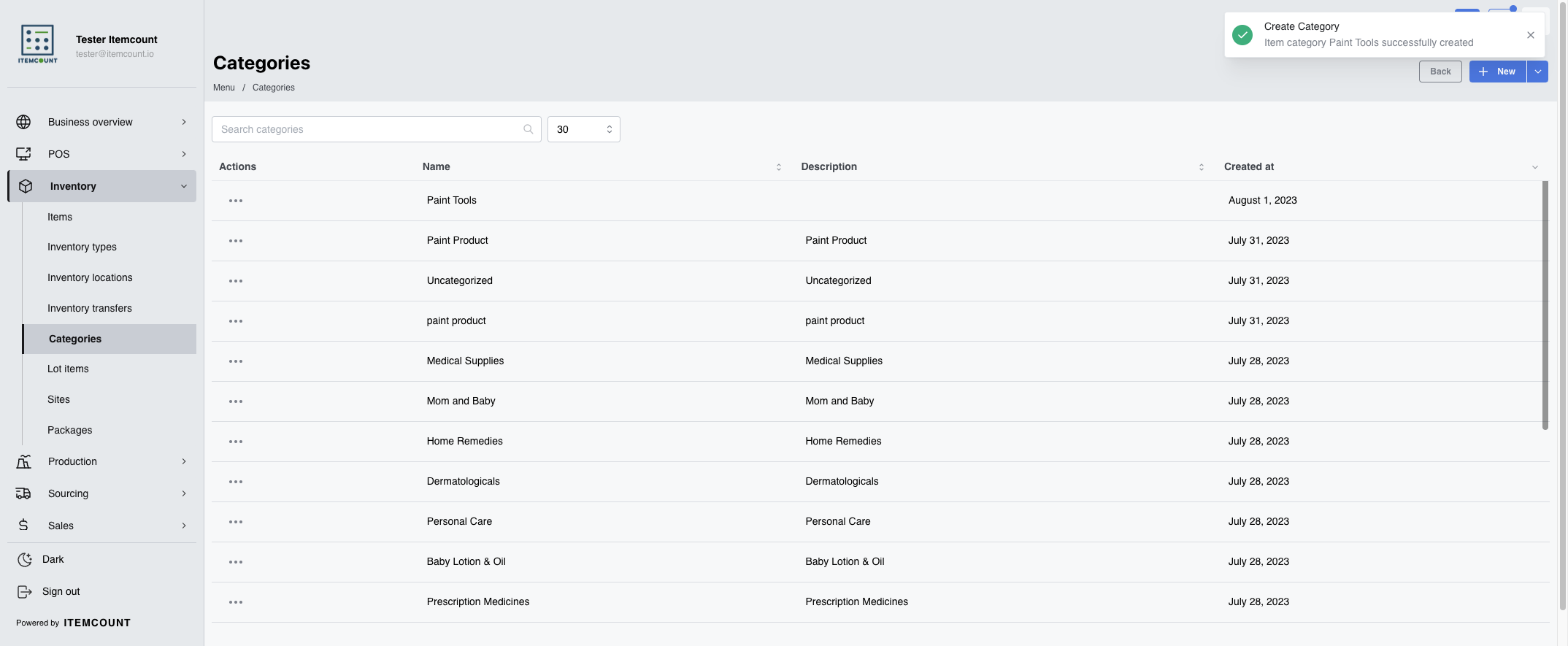Expand the Business overview menu
Screen dimensions: 1568x646
[102, 122]
